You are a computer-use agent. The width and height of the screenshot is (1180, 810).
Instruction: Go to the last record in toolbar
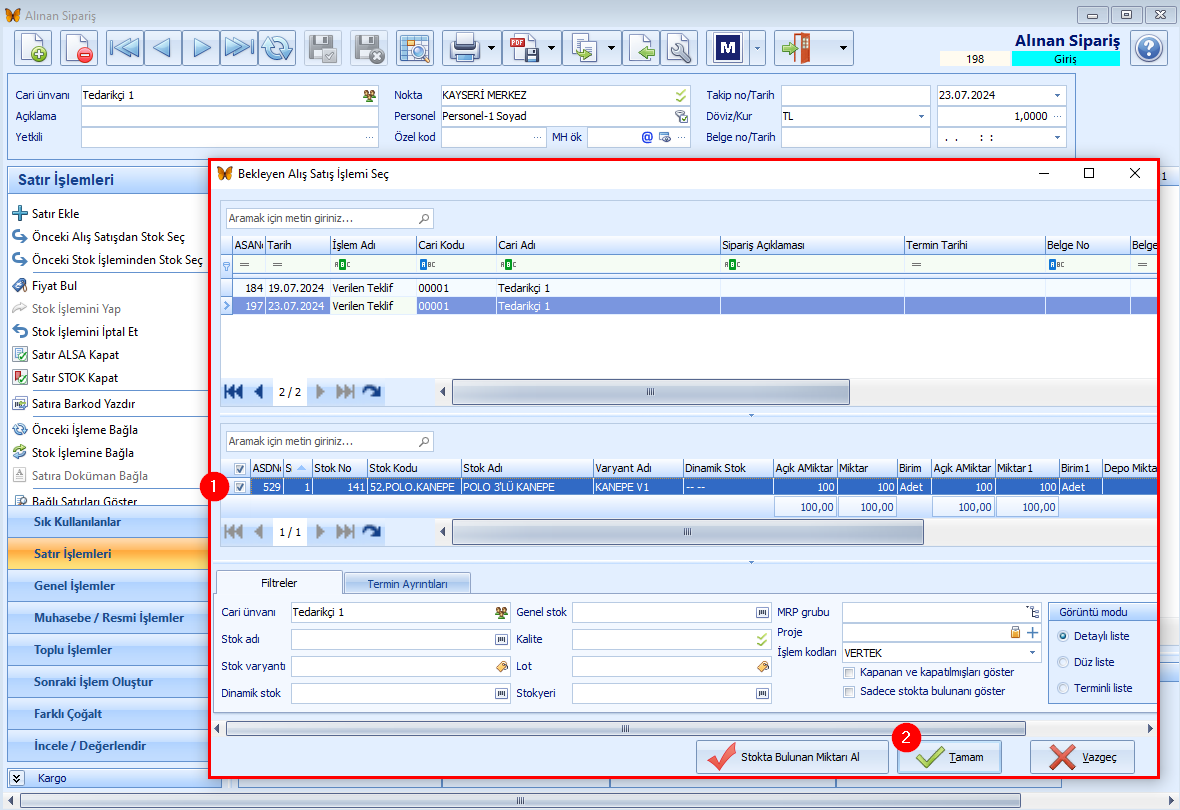(x=239, y=49)
